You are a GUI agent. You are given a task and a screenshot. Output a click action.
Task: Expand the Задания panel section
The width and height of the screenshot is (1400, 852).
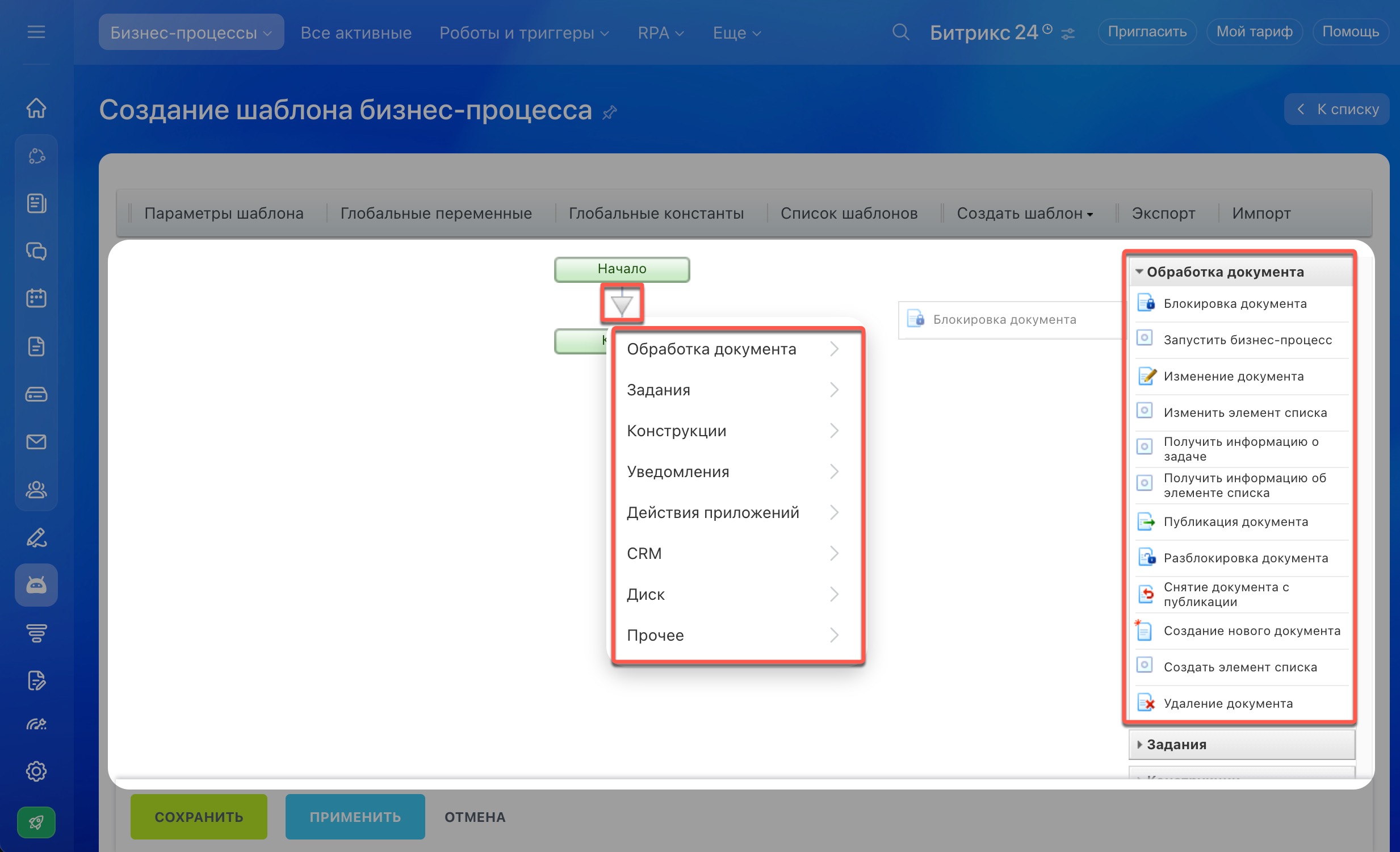[x=1242, y=745]
